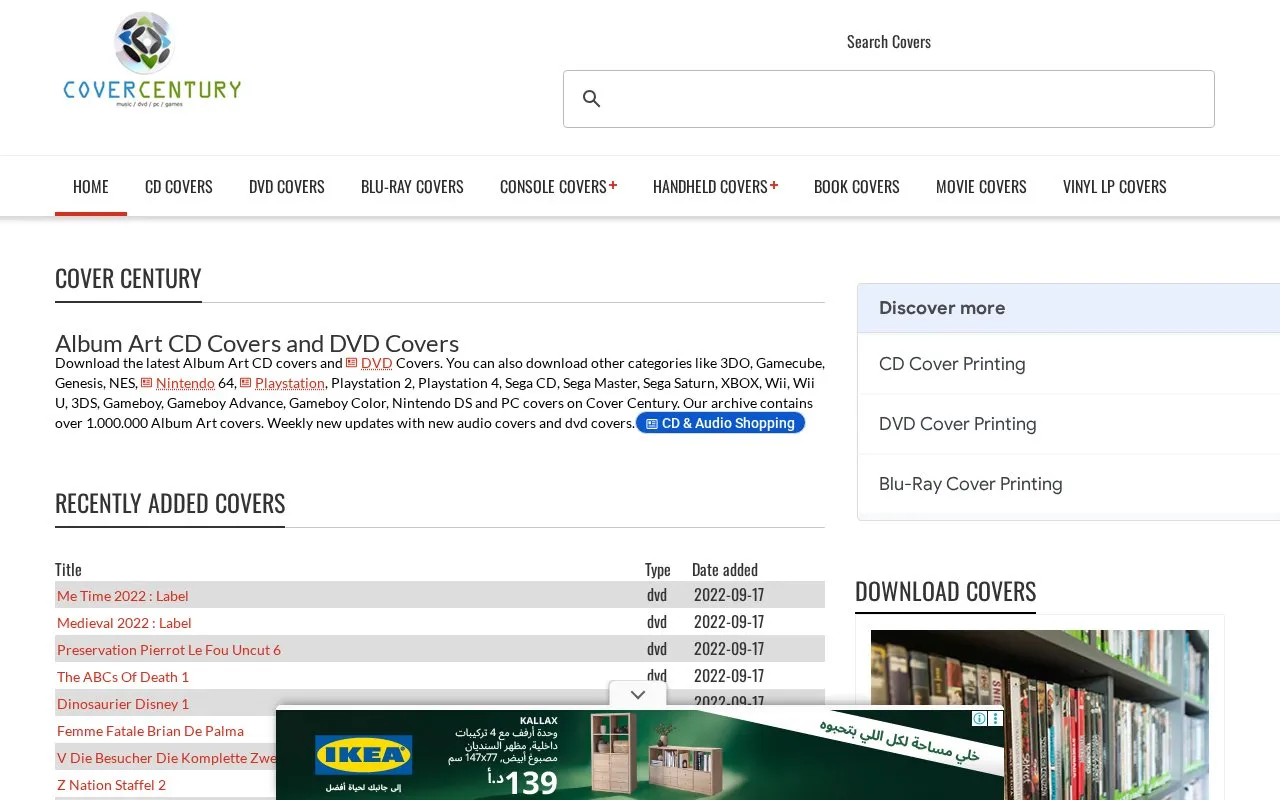Open The ABCs Of Death 1 cover
This screenshot has height=800, width=1280.
pos(123,677)
